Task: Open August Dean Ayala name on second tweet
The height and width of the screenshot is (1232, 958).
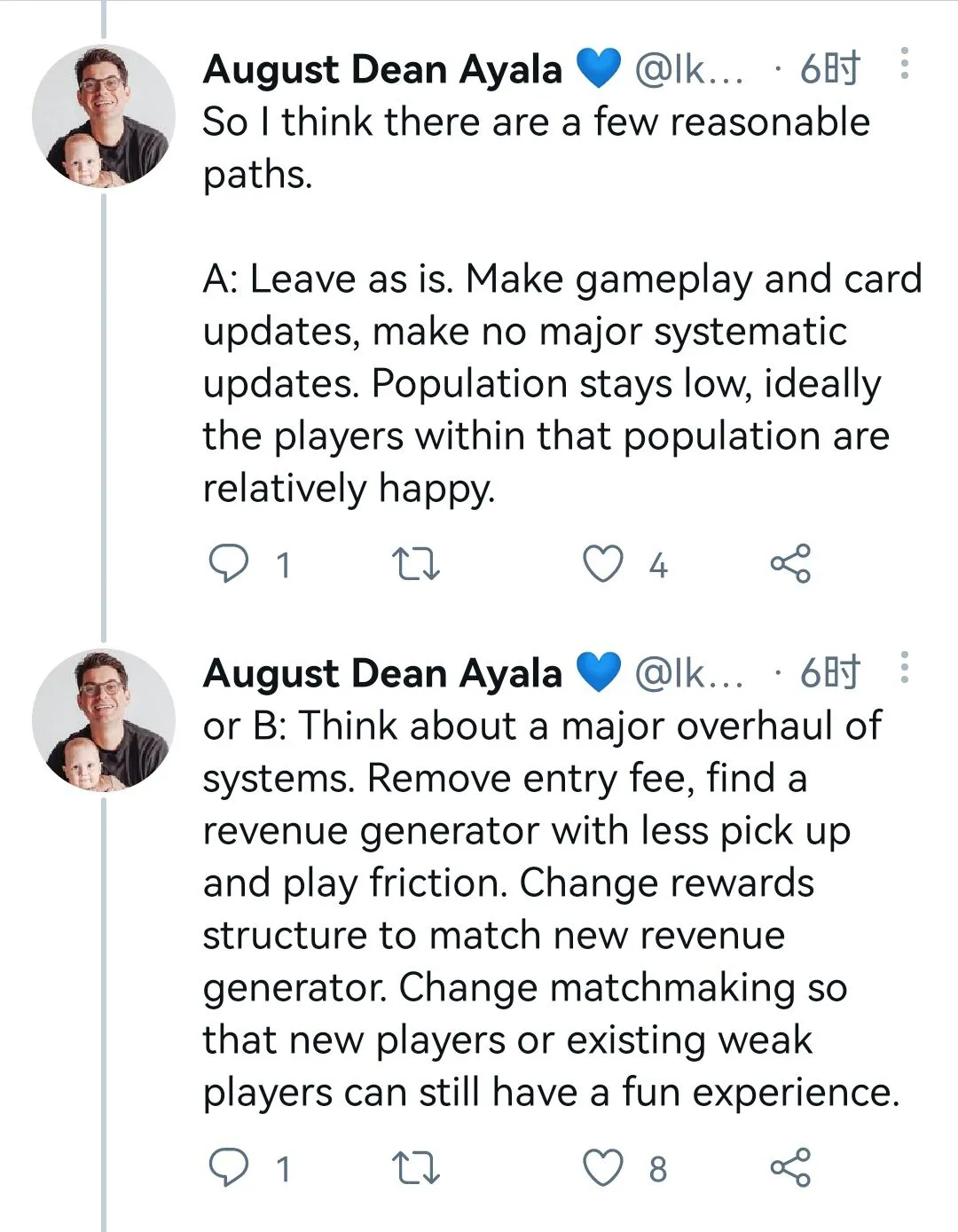Action: [382, 673]
